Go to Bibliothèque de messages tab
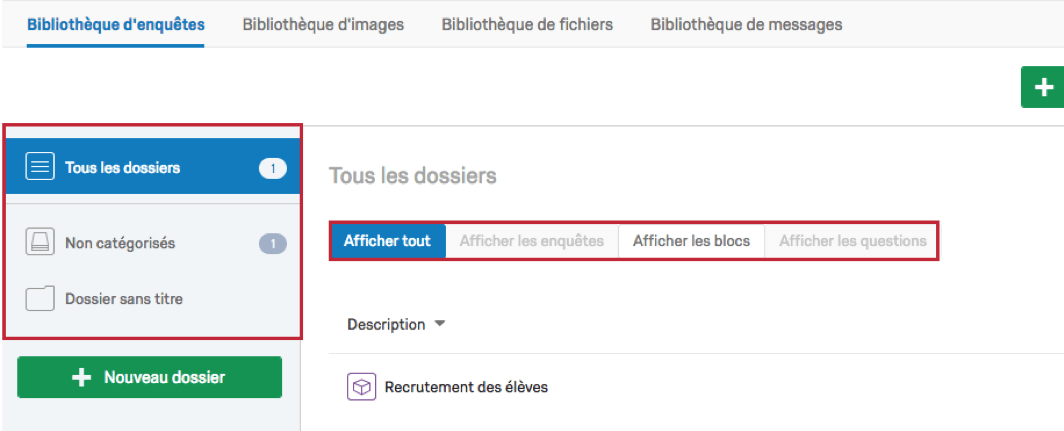Viewport: 1064px width, 431px height. click(746, 25)
